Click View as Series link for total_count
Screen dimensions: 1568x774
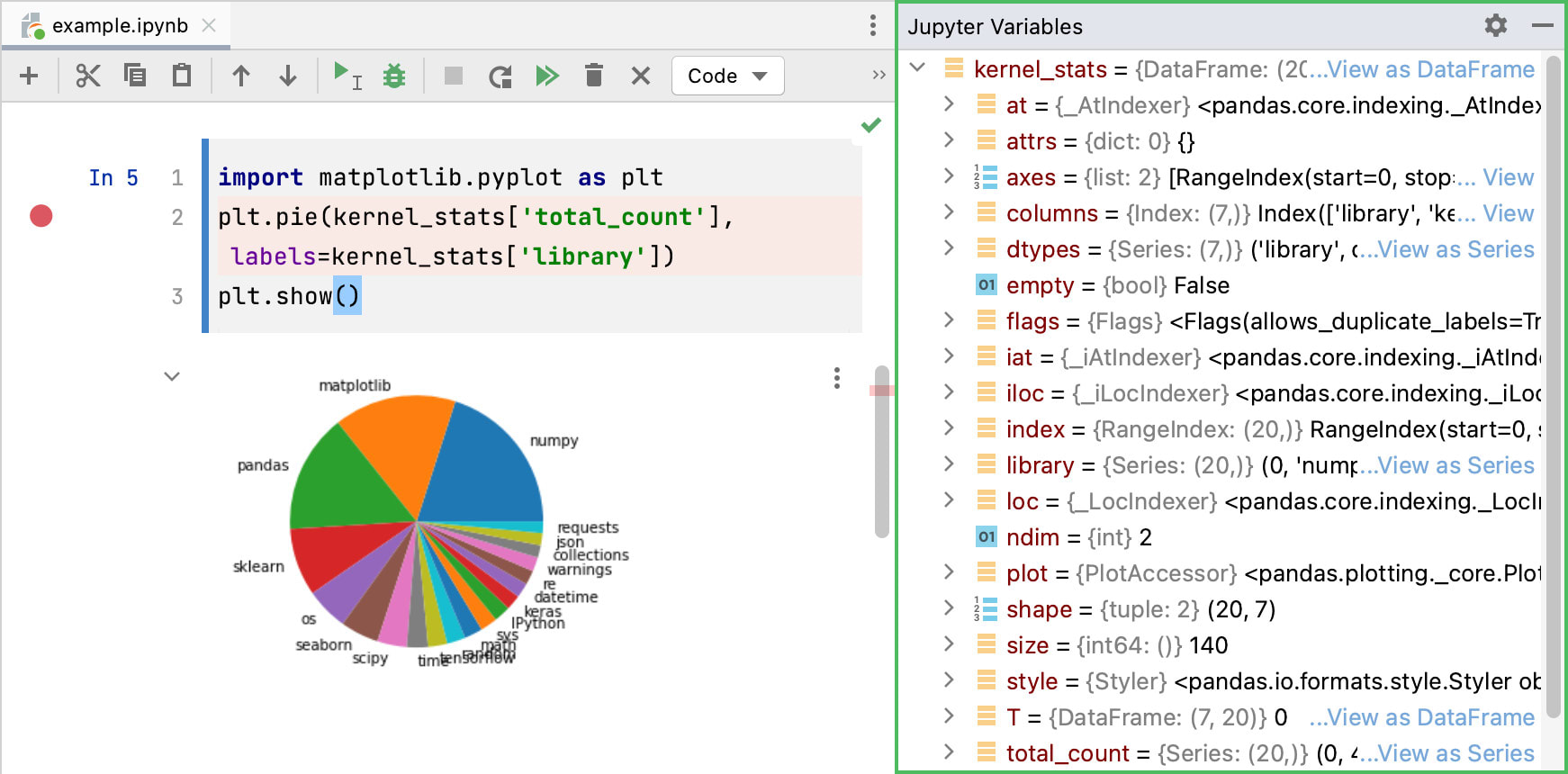(x=1455, y=753)
